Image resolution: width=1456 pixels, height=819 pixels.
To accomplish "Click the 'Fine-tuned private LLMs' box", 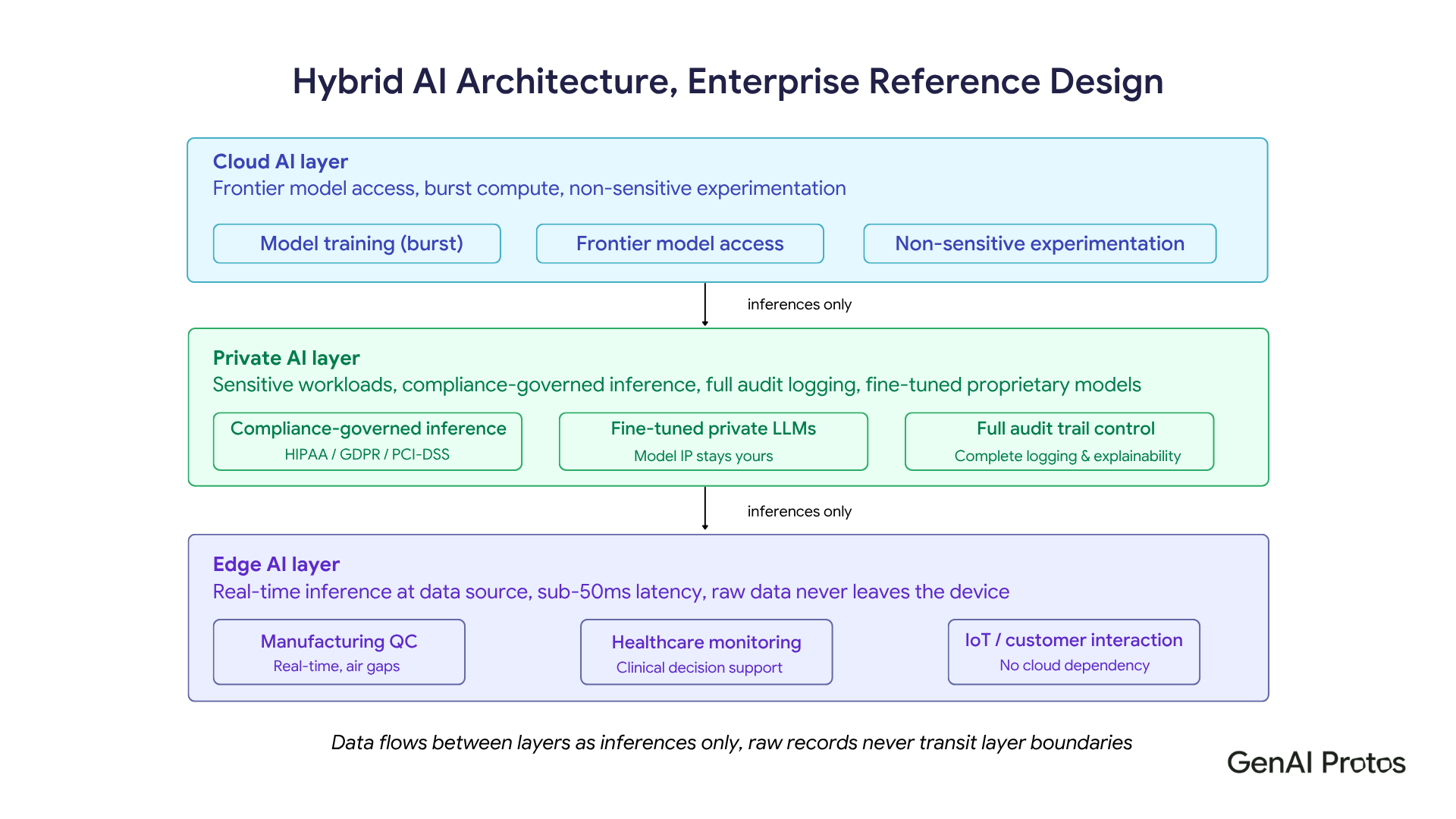I will [x=714, y=441].
